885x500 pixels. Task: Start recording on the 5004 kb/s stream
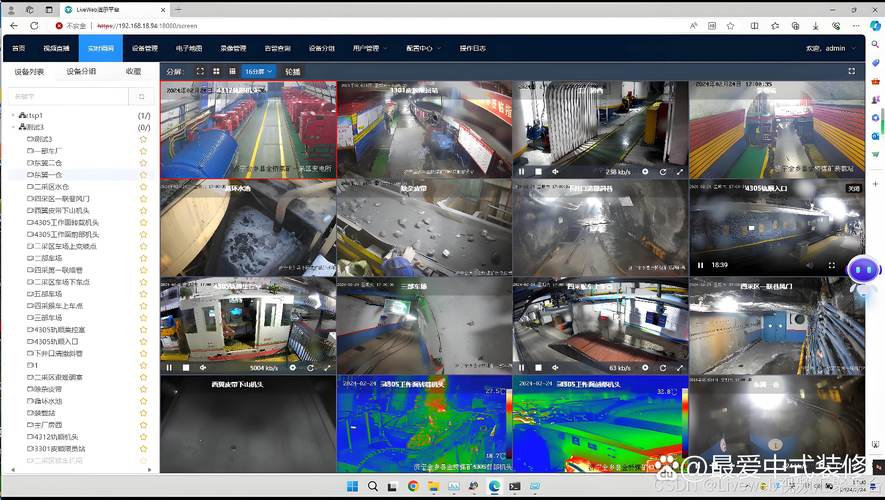coord(292,367)
